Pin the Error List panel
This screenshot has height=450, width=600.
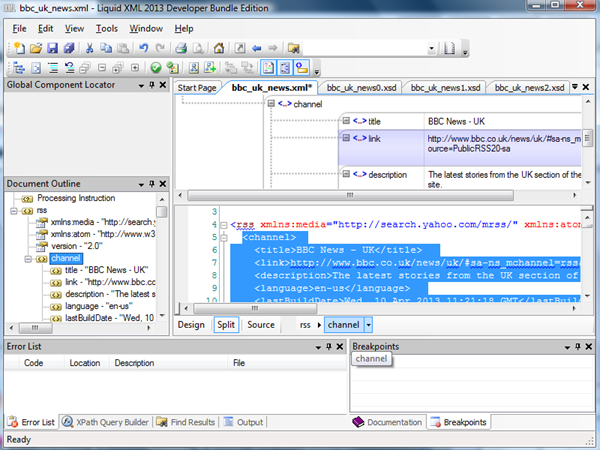329,346
